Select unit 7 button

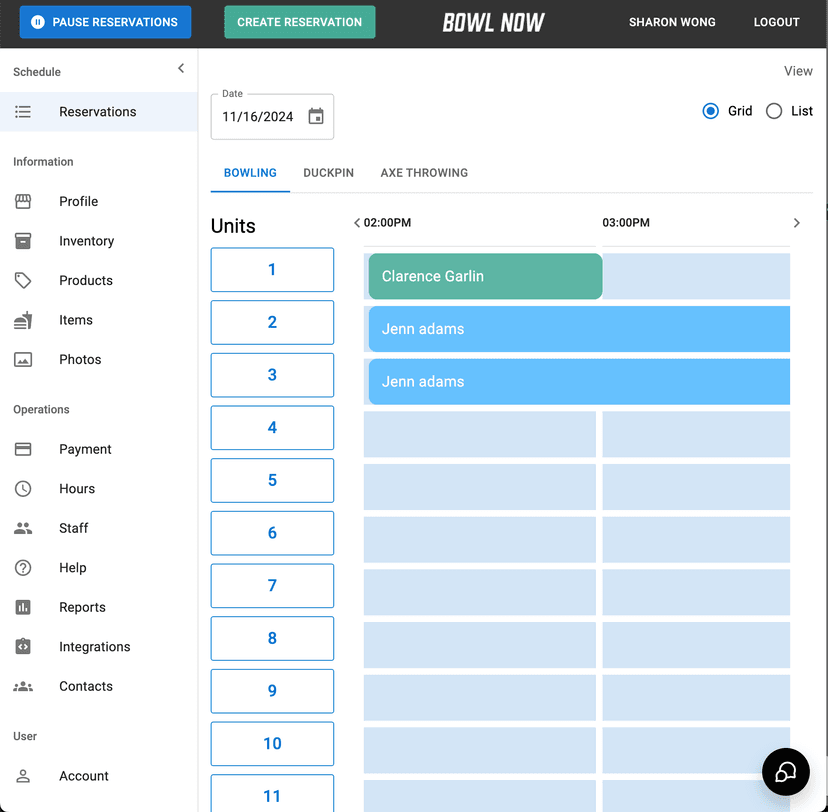pos(272,586)
